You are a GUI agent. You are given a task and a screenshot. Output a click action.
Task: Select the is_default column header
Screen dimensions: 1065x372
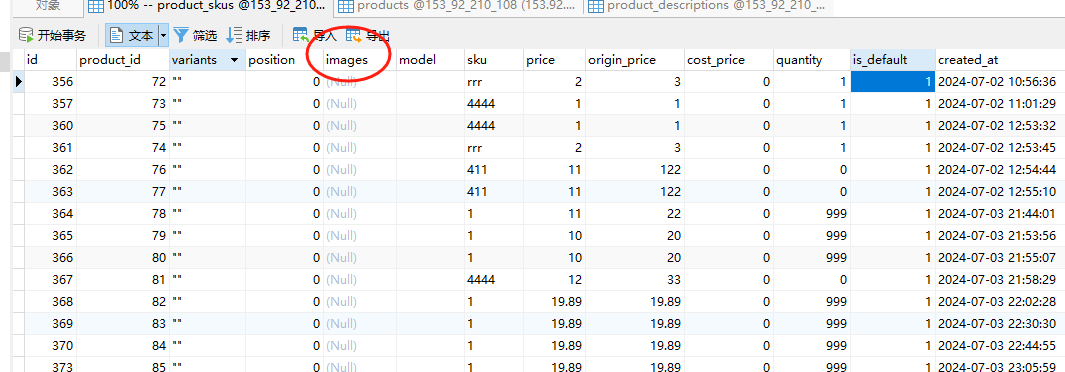[x=893, y=60]
